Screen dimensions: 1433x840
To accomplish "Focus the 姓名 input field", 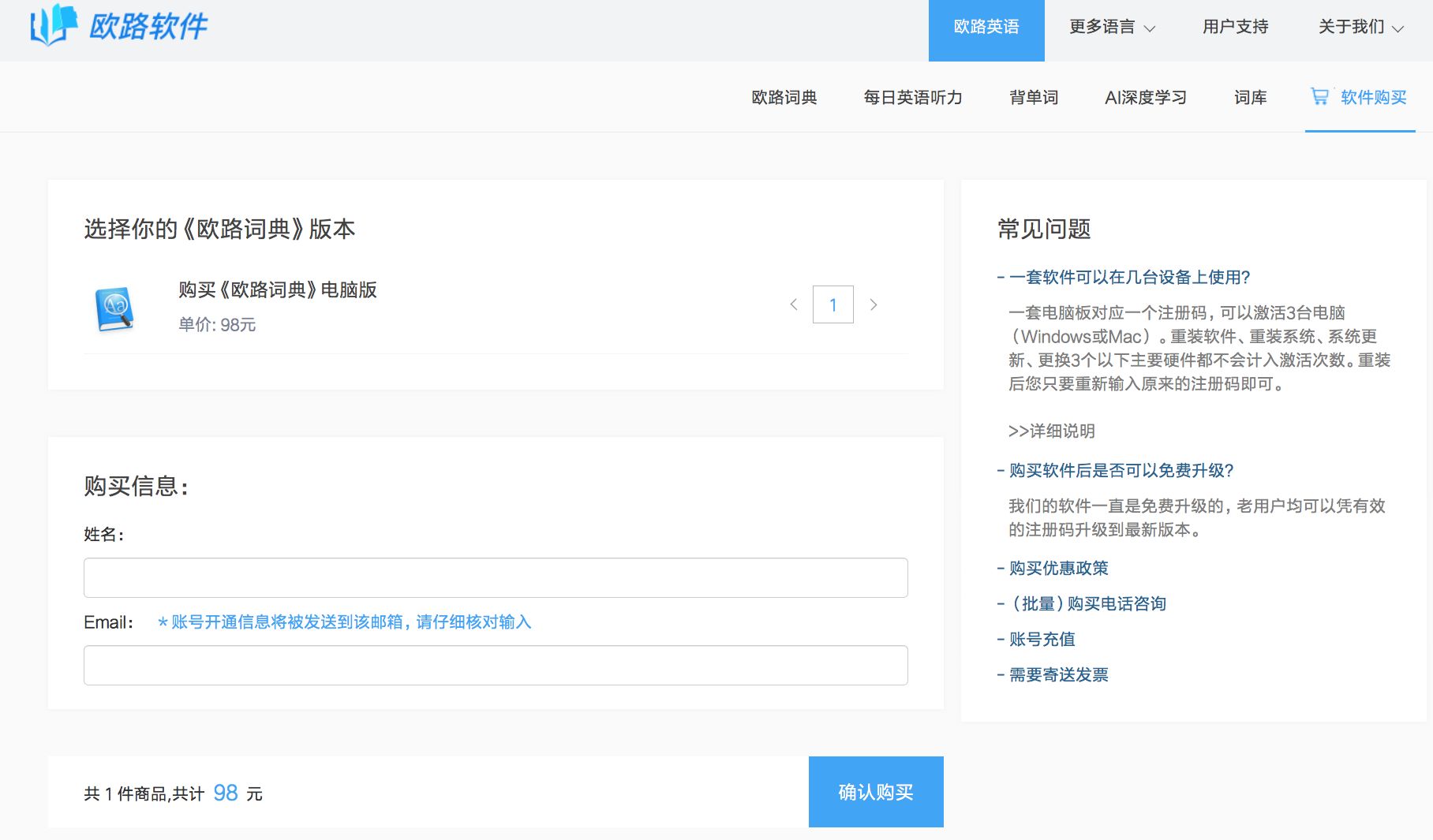I will click(x=496, y=577).
